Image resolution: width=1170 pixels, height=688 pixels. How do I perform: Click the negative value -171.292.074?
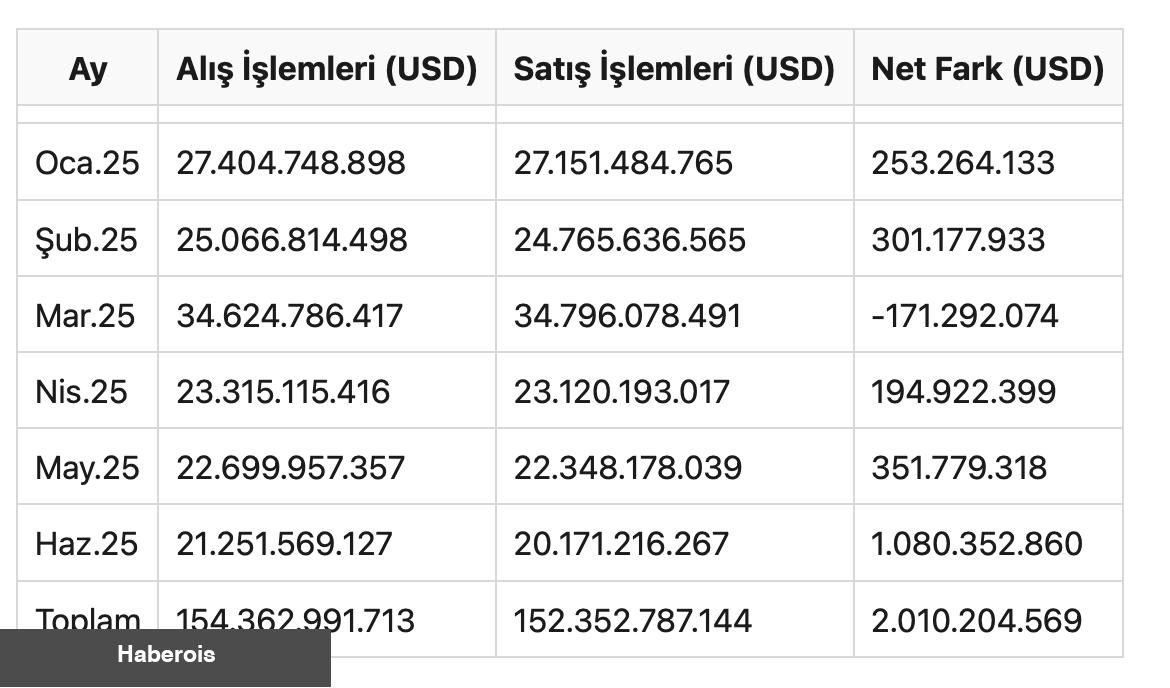click(x=964, y=316)
